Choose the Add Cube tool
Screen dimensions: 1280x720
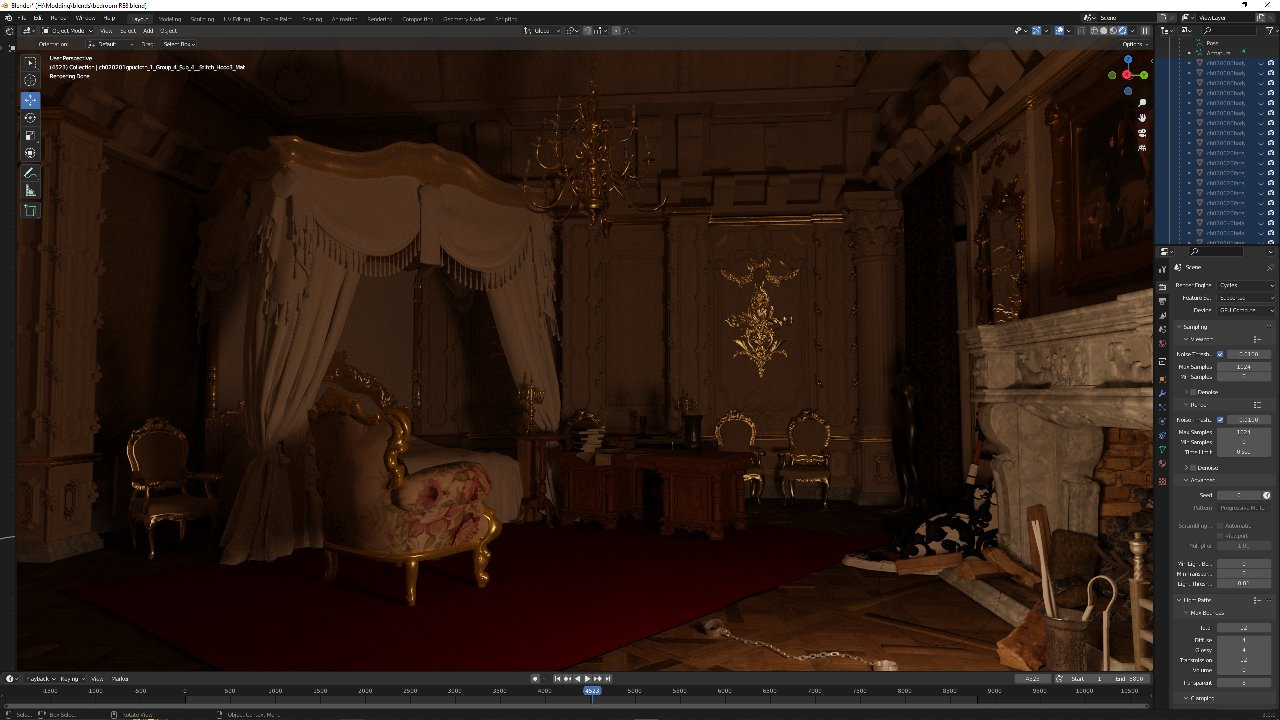point(30,211)
